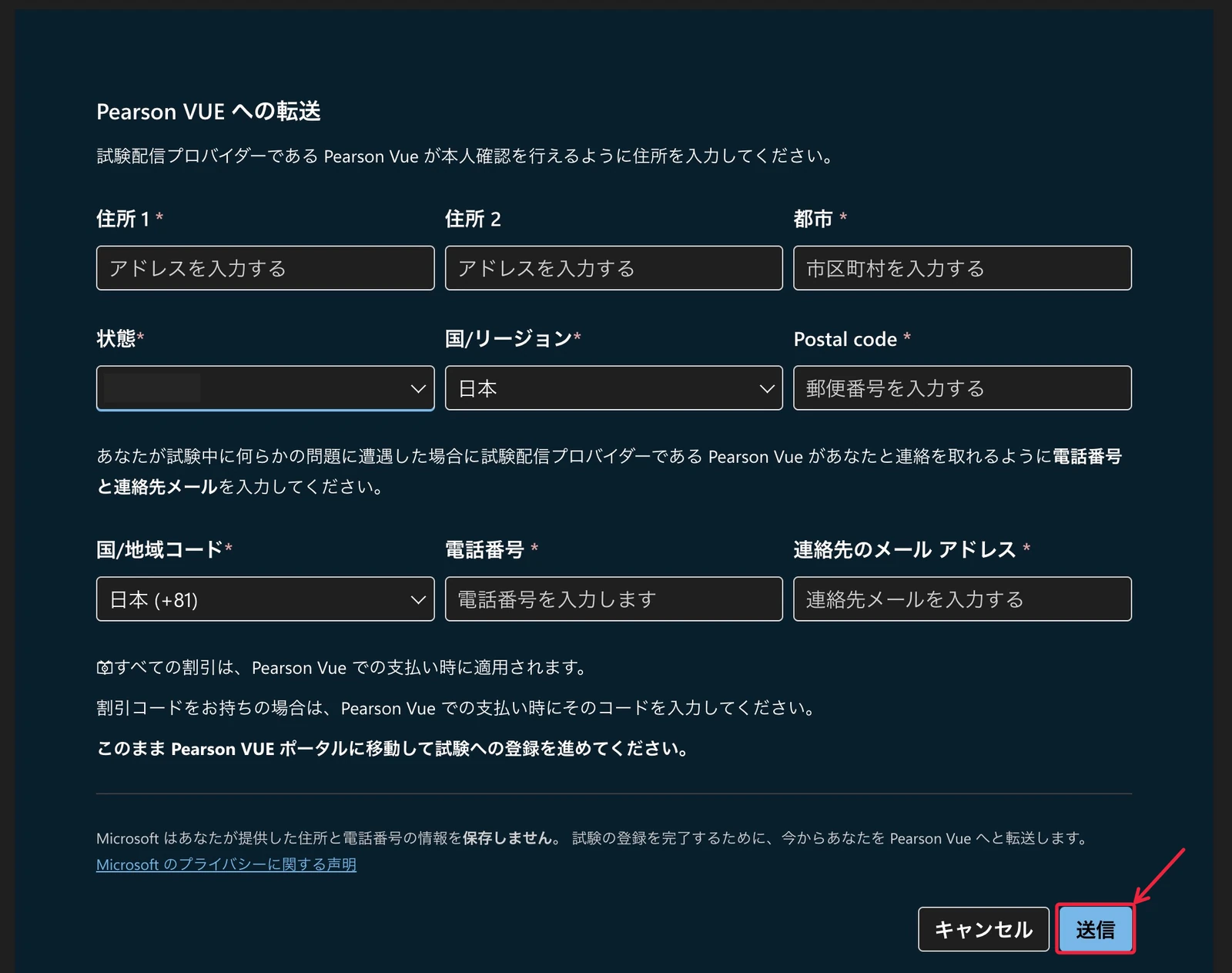
Task: Click the 住所 1 address input field
Action: (x=265, y=268)
